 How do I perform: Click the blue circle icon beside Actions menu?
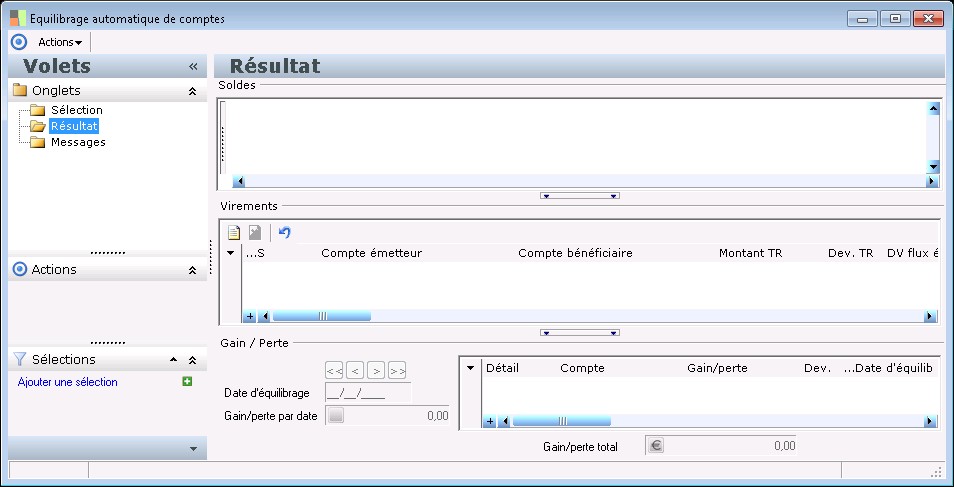tap(19, 42)
